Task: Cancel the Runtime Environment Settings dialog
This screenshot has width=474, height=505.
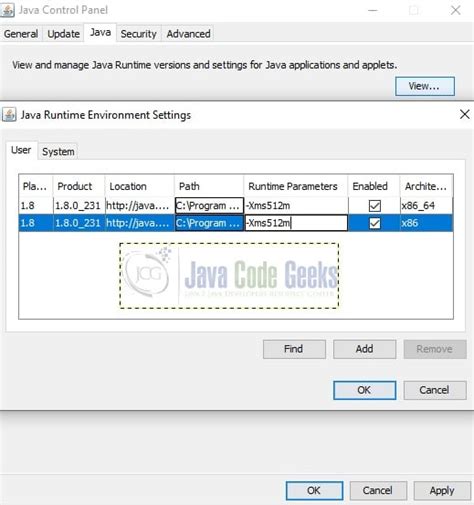Action: [x=435, y=390]
